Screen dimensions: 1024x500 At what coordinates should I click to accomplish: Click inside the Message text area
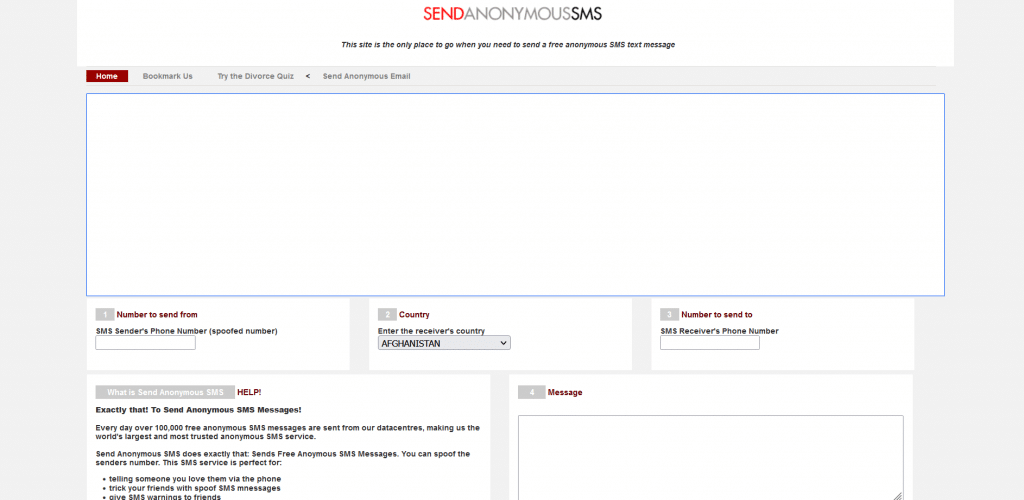click(x=711, y=458)
